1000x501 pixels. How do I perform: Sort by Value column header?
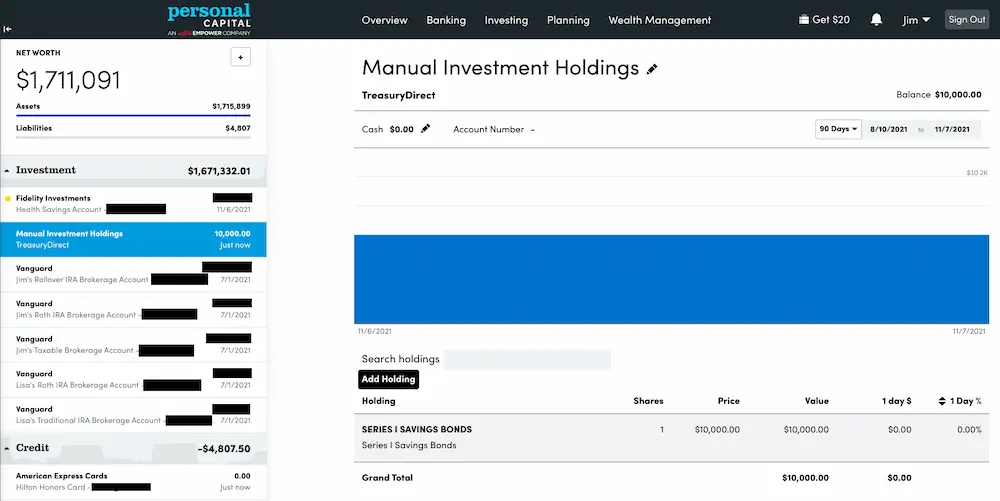(816, 401)
